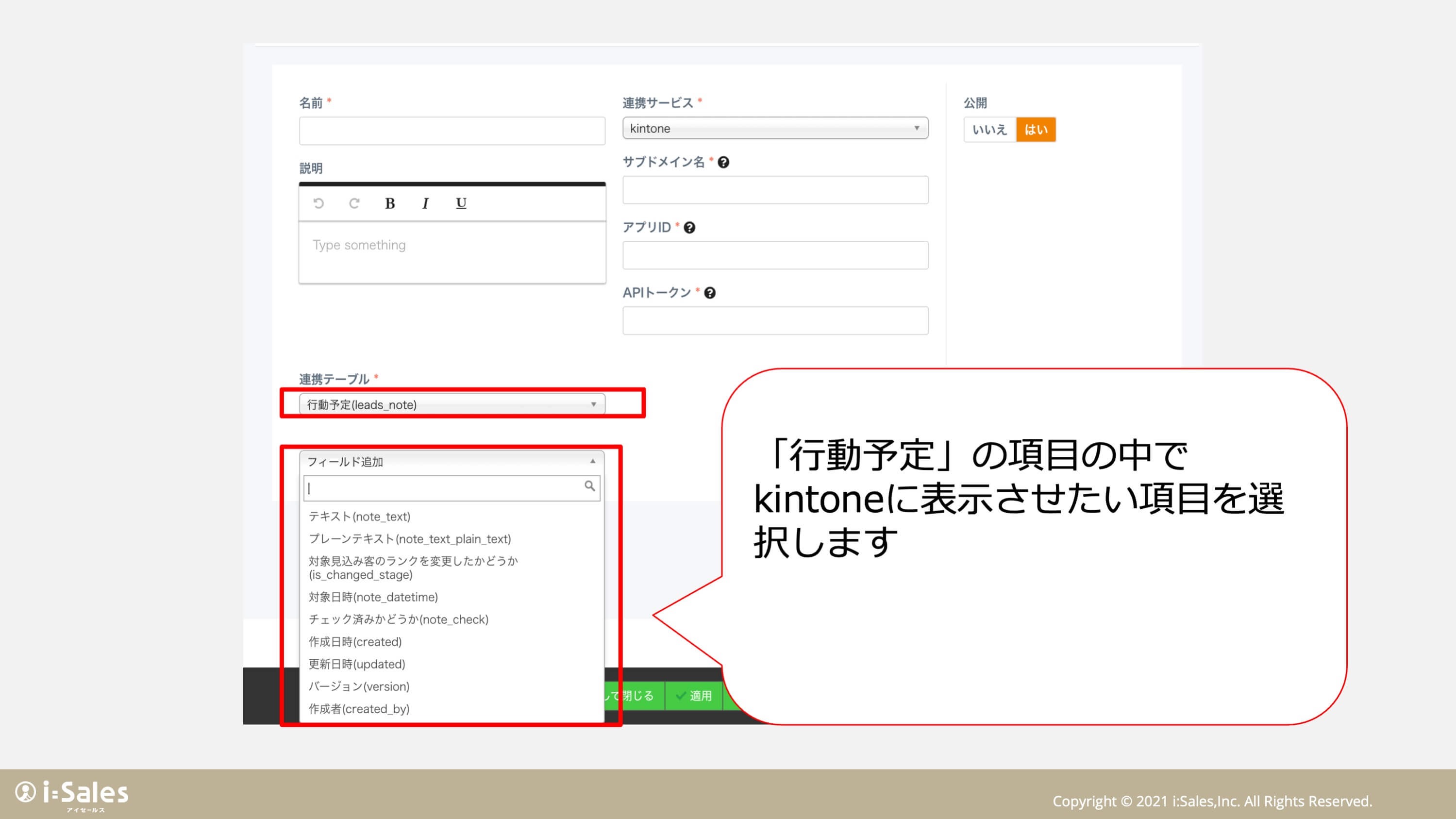Choose 作成者(created_by) option in list
1456x819 pixels.
click(x=359, y=709)
